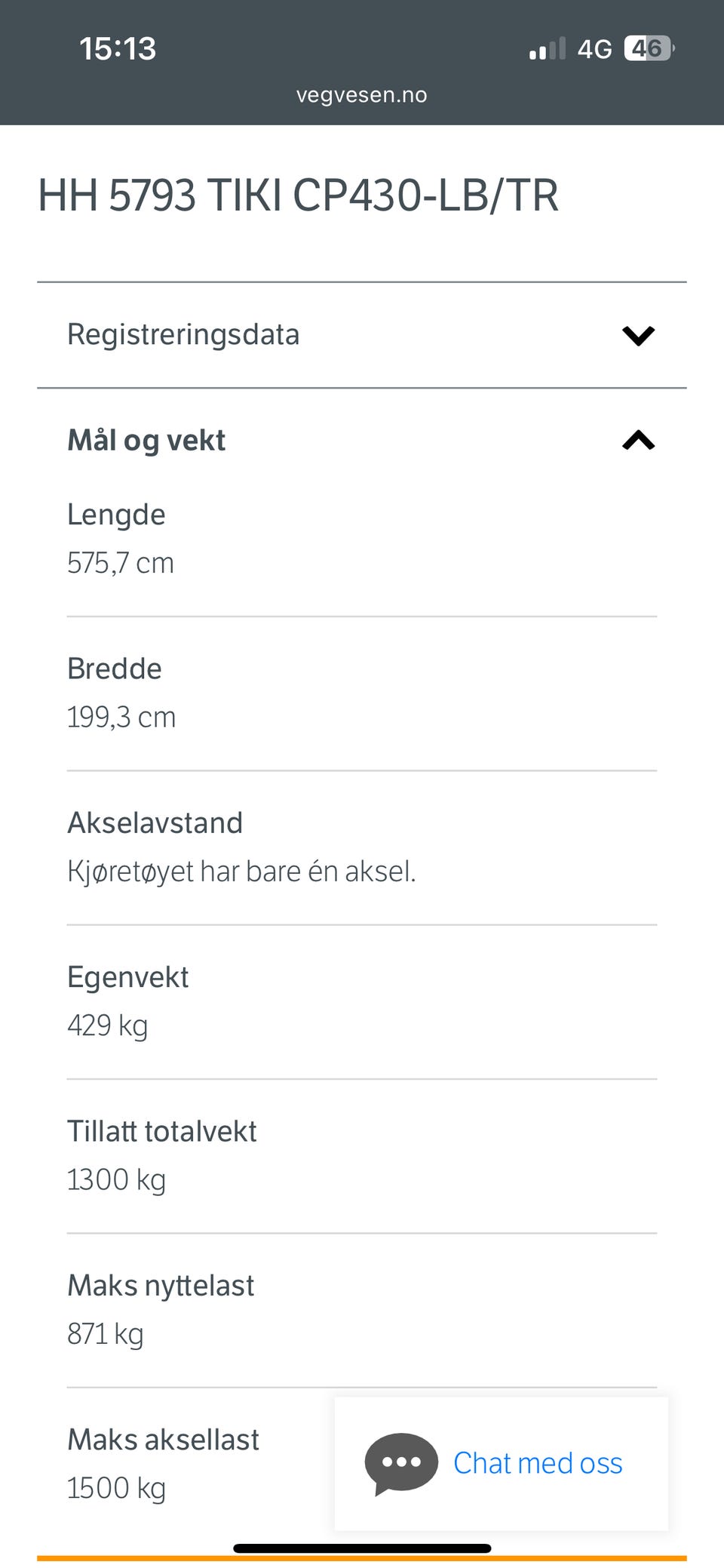The height and width of the screenshot is (1568, 724).
Task: Tap the battery indicator icon
Action: [x=649, y=48]
